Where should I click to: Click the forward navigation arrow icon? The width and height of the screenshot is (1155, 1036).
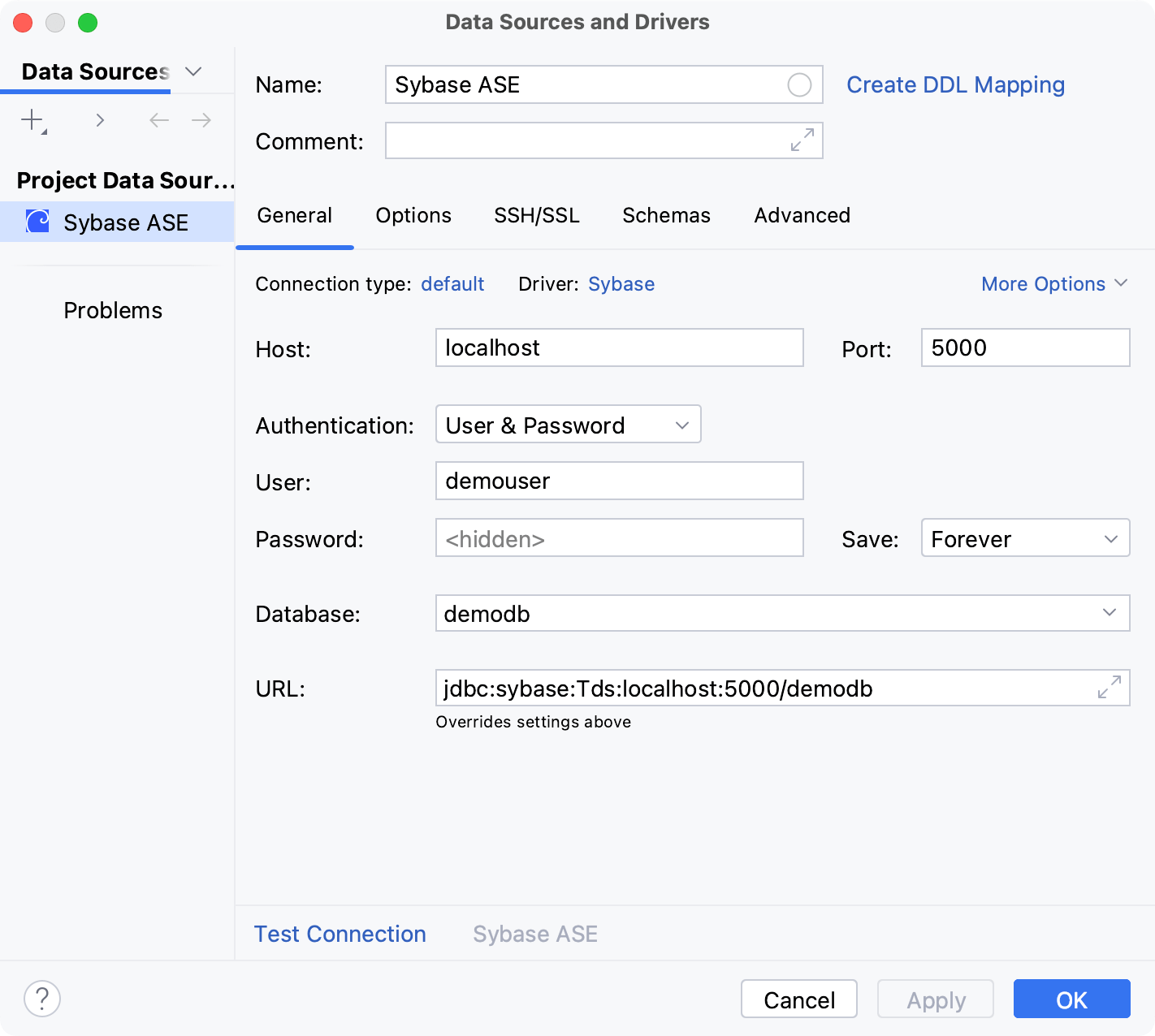point(201,119)
